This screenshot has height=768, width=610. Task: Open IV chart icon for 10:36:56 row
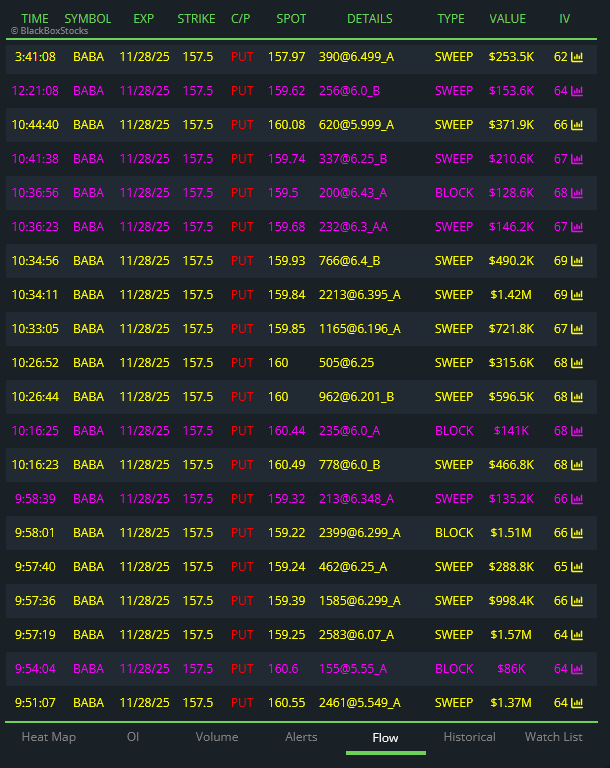point(577,193)
